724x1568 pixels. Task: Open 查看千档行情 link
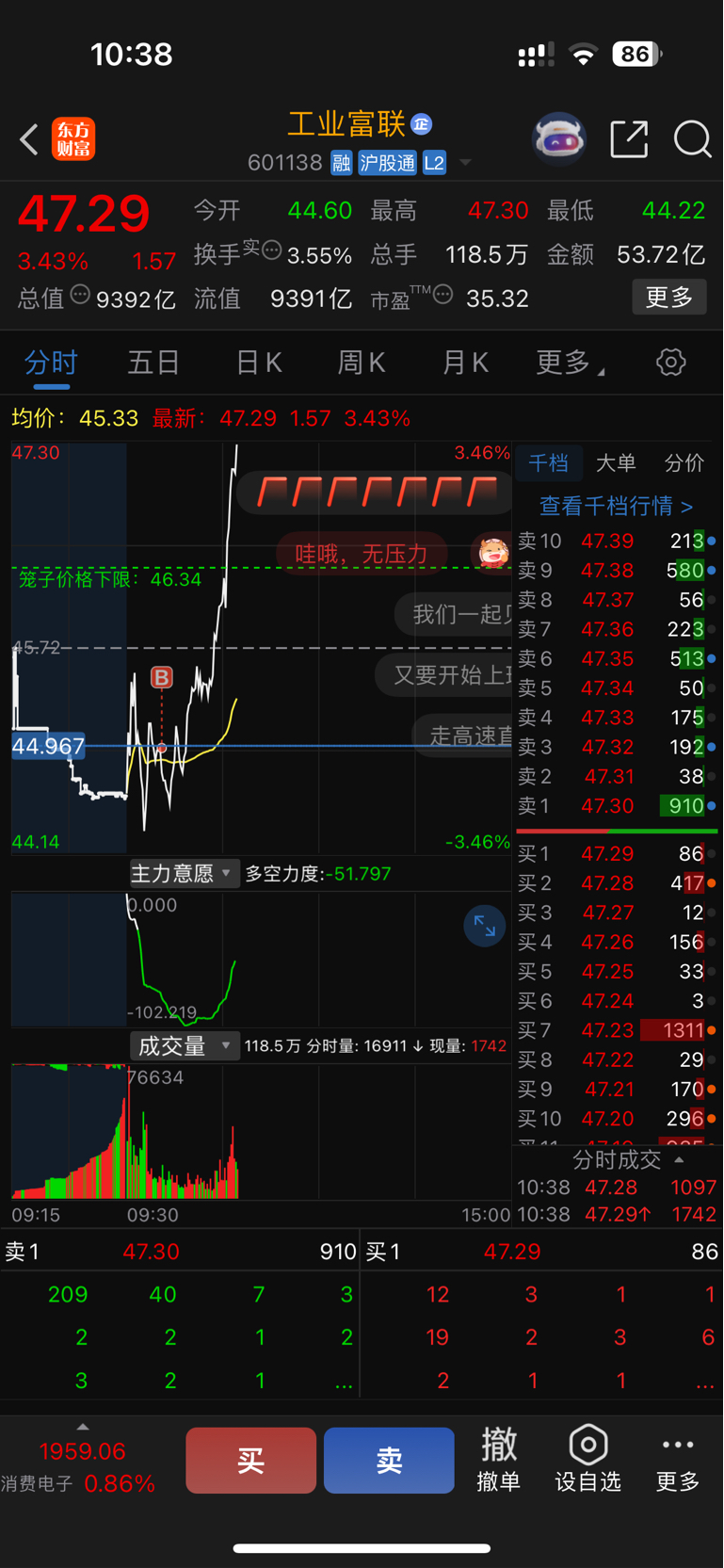[x=617, y=506]
